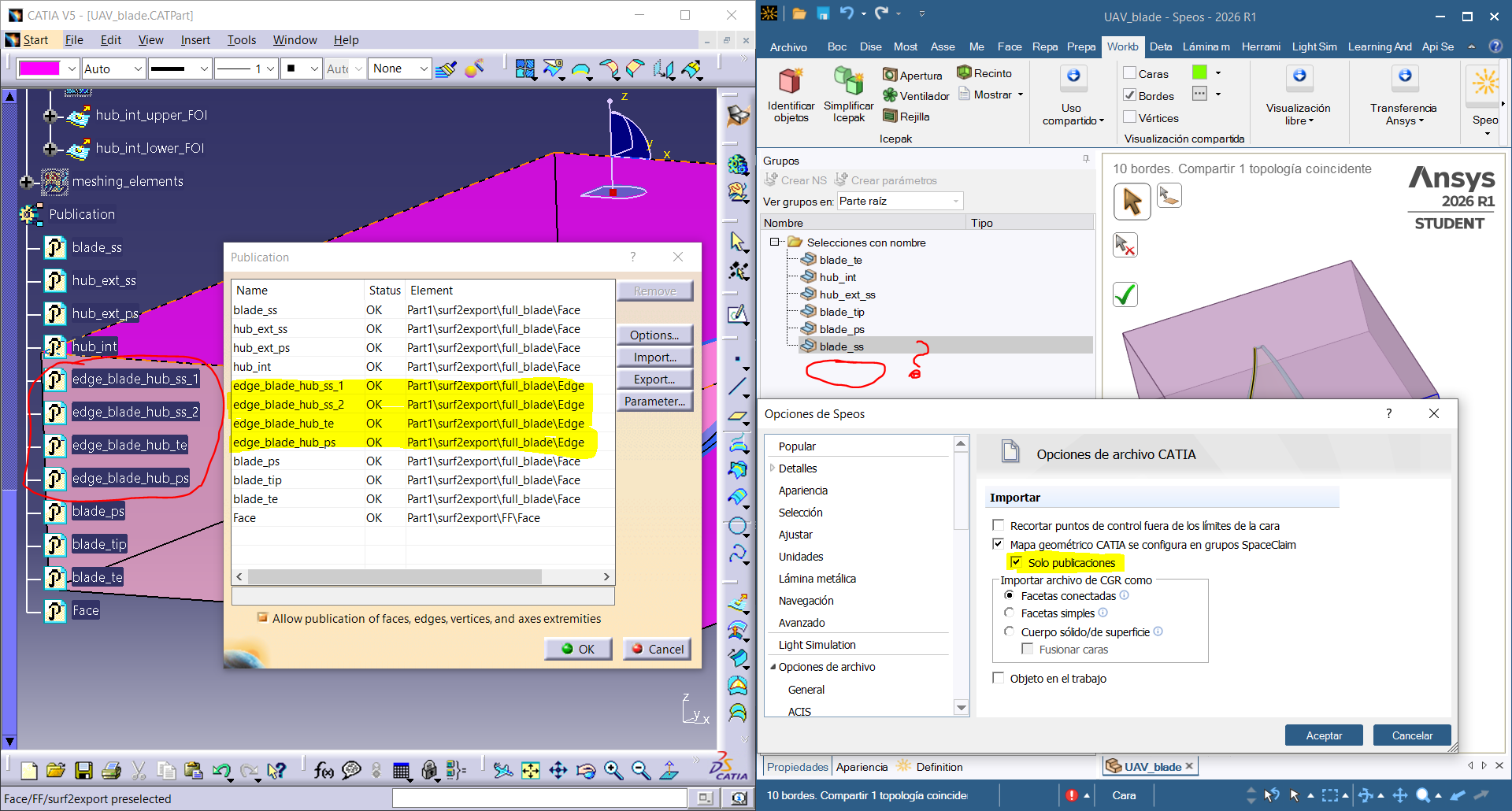Click the Rejilla tool icon
Viewport: 1512px width, 811px height.
pos(890,117)
